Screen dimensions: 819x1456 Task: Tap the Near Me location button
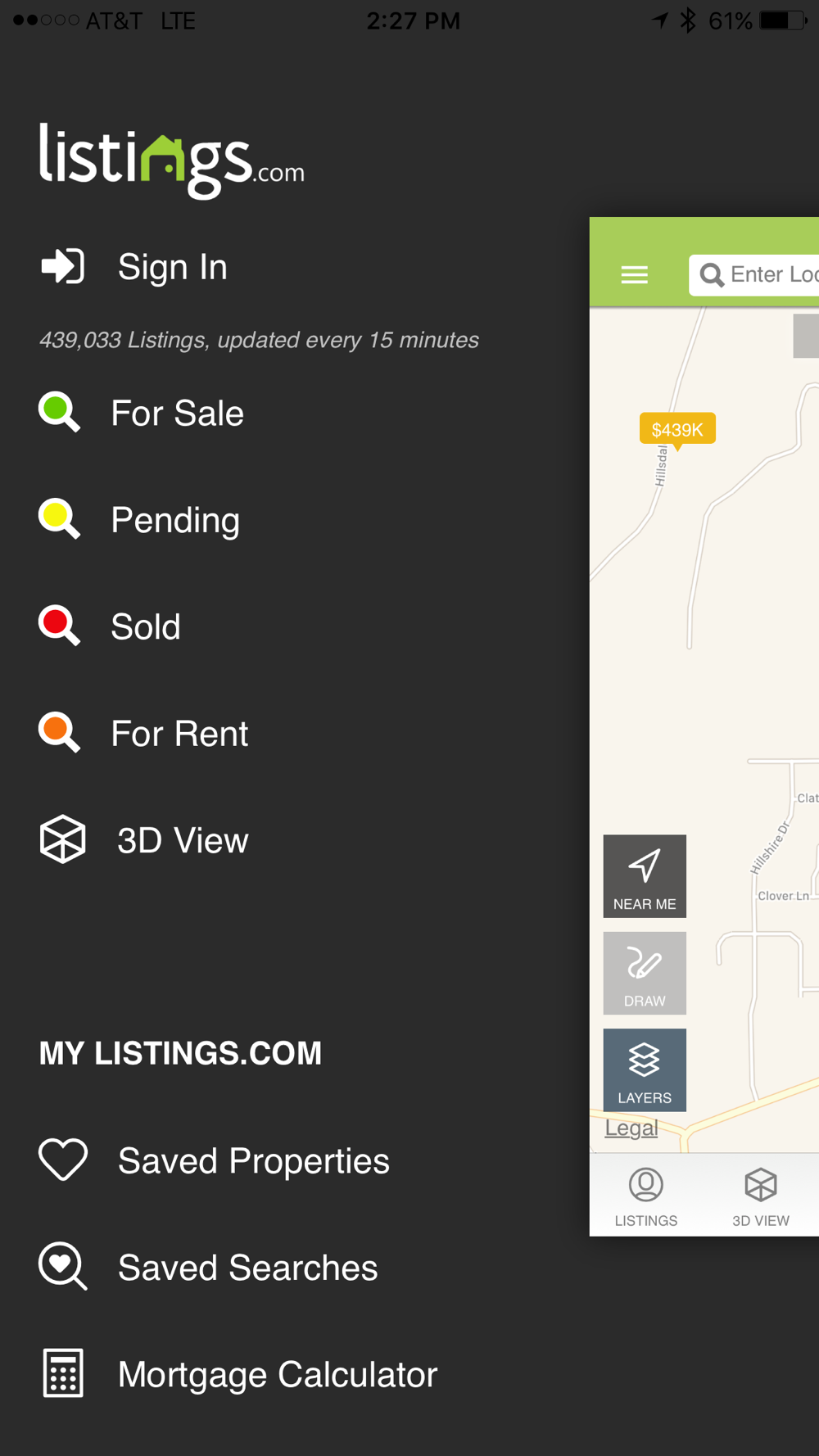(x=645, y=876)
